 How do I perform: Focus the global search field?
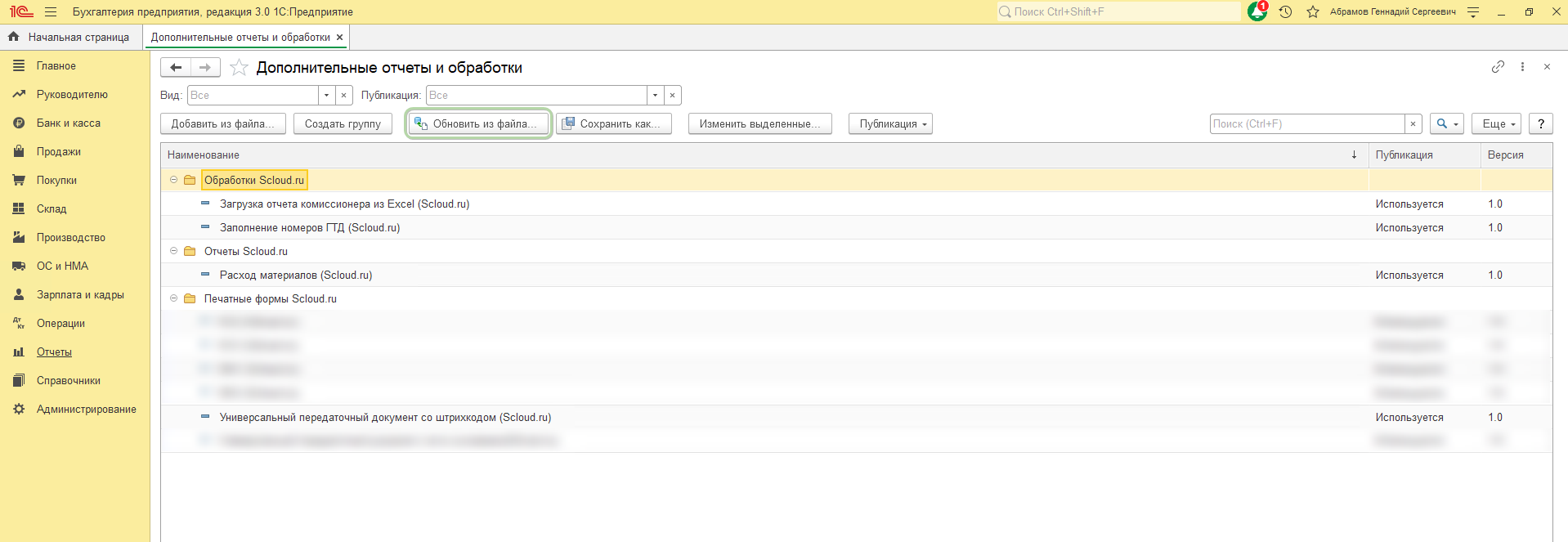(1118, 12)
